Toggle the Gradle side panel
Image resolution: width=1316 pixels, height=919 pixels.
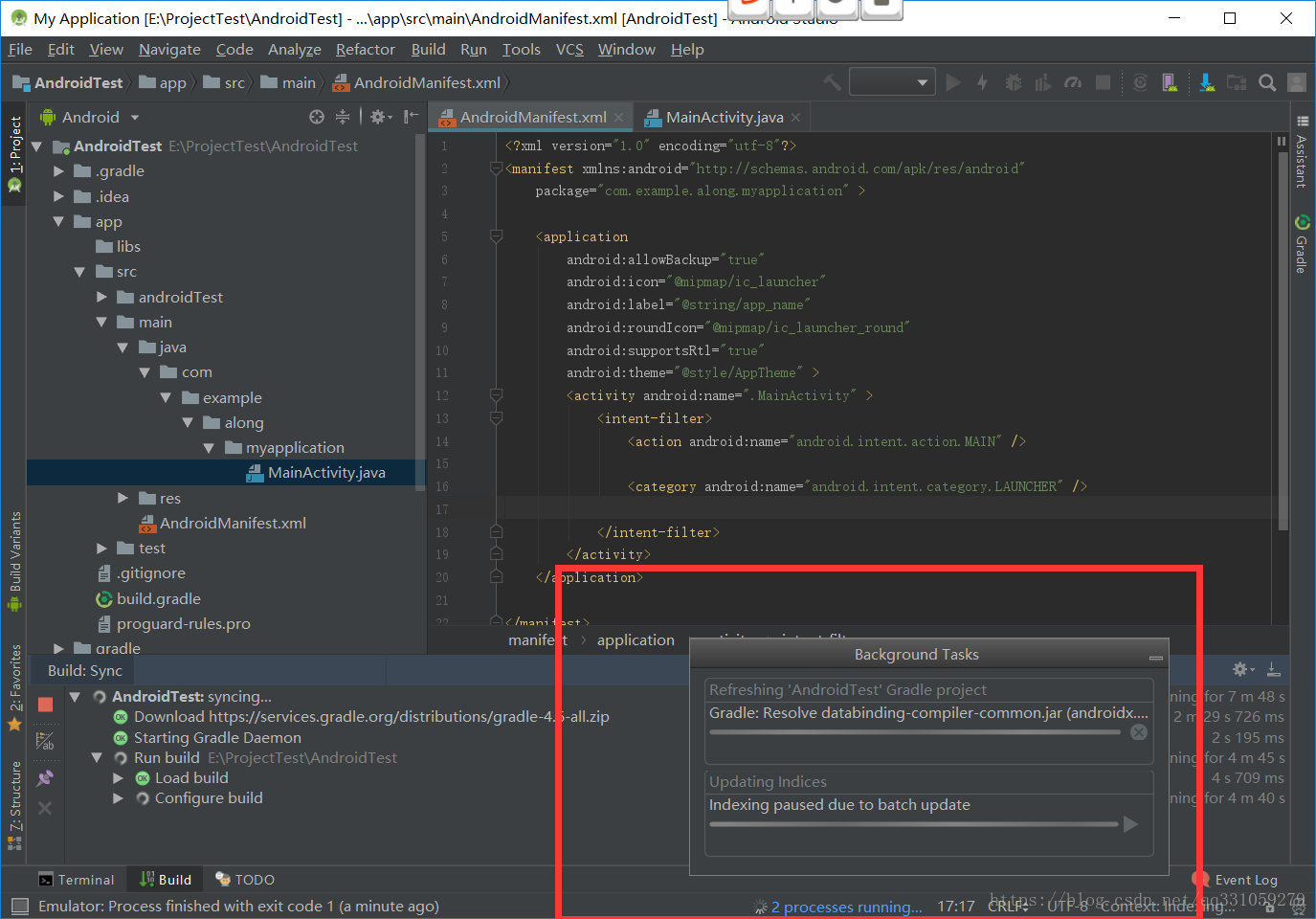pyautogui.click(x=1302, y=244)
